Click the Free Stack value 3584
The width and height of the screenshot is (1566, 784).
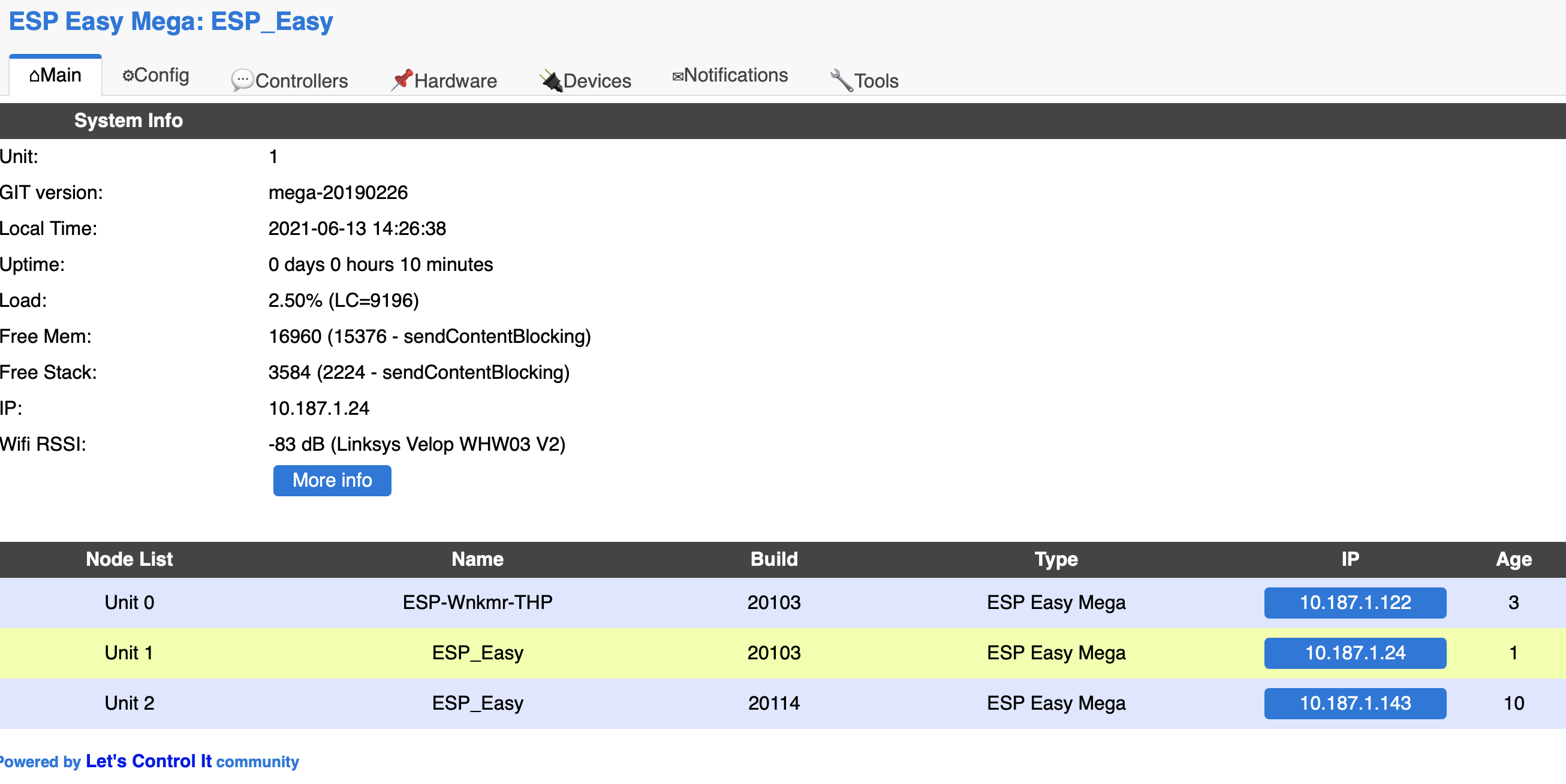click(x=290, y=372)
